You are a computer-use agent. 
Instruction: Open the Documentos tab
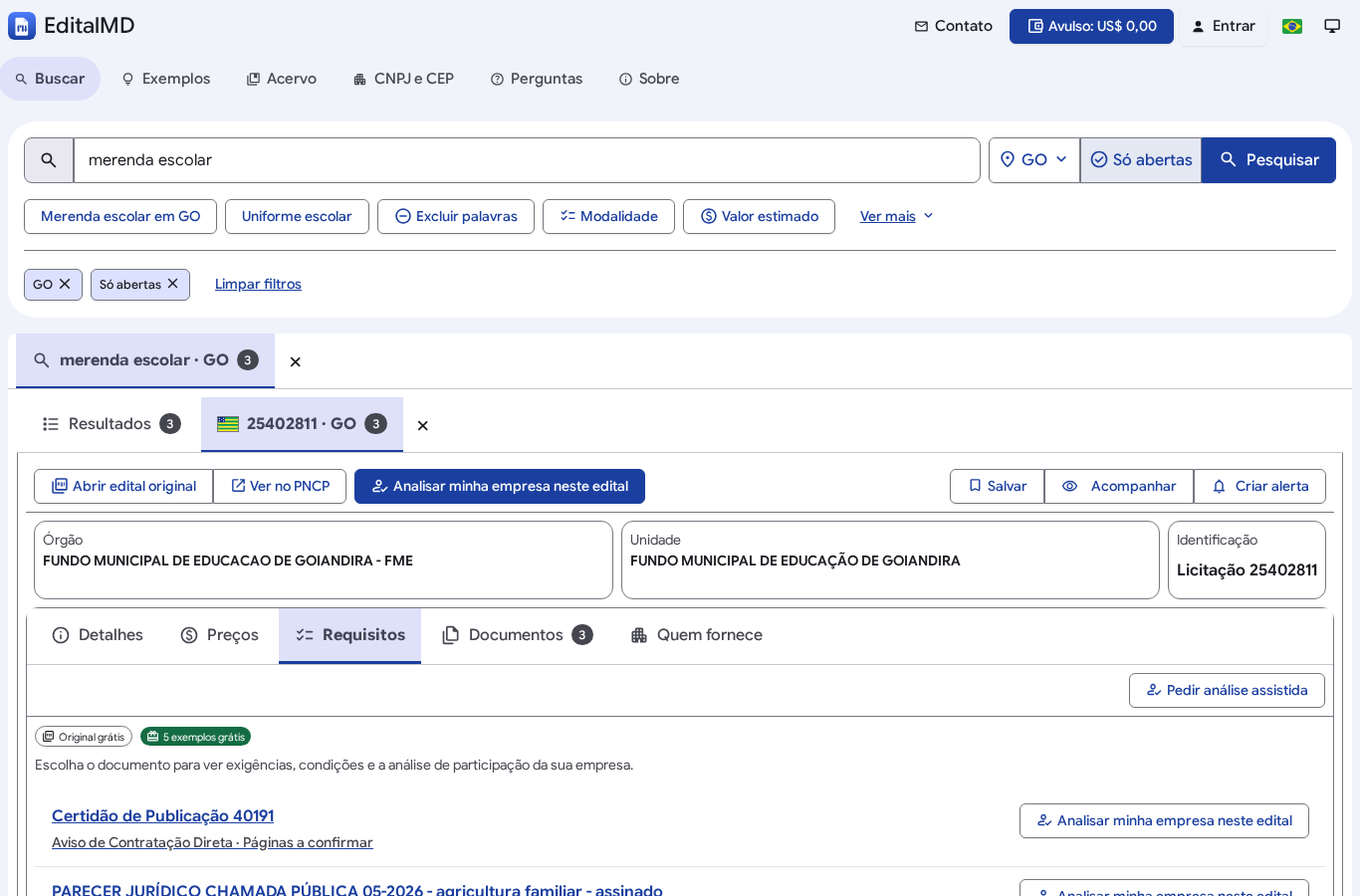pyautogui.click(x=518, y=635)
